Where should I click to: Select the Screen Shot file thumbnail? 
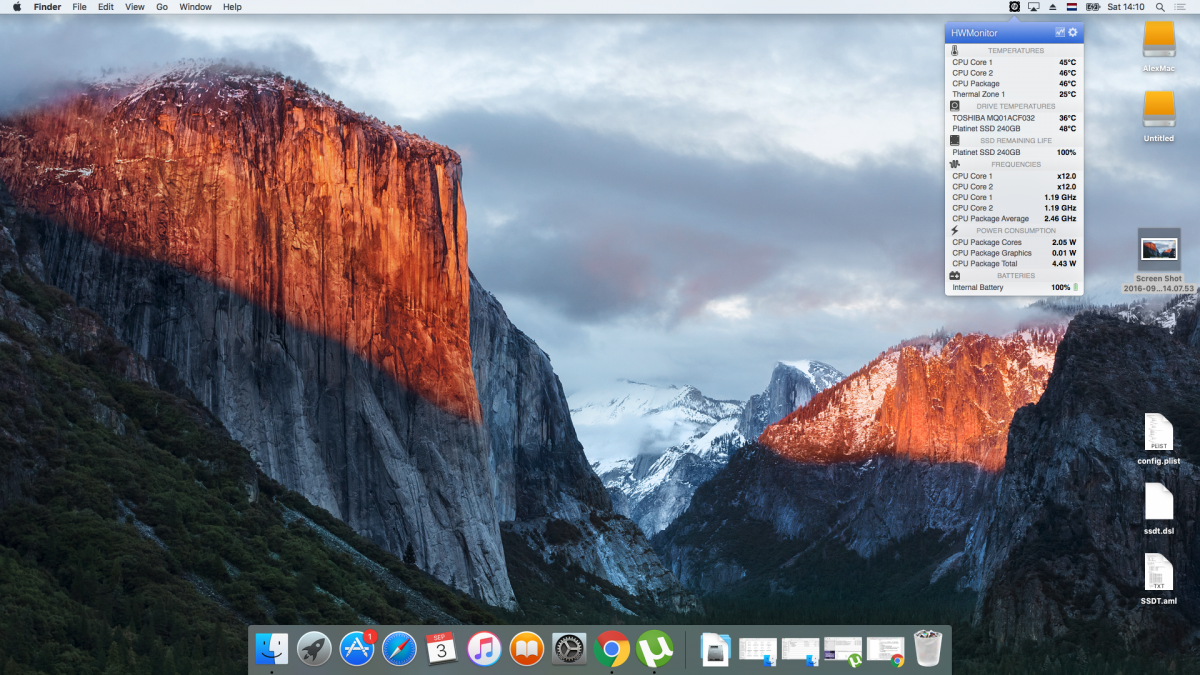1159,249
